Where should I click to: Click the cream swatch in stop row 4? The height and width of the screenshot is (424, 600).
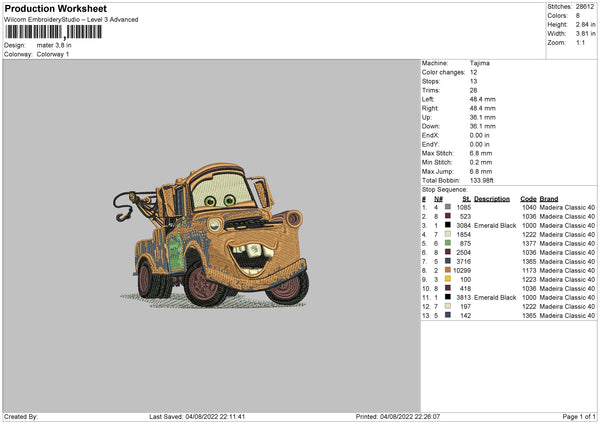point(448,234)
